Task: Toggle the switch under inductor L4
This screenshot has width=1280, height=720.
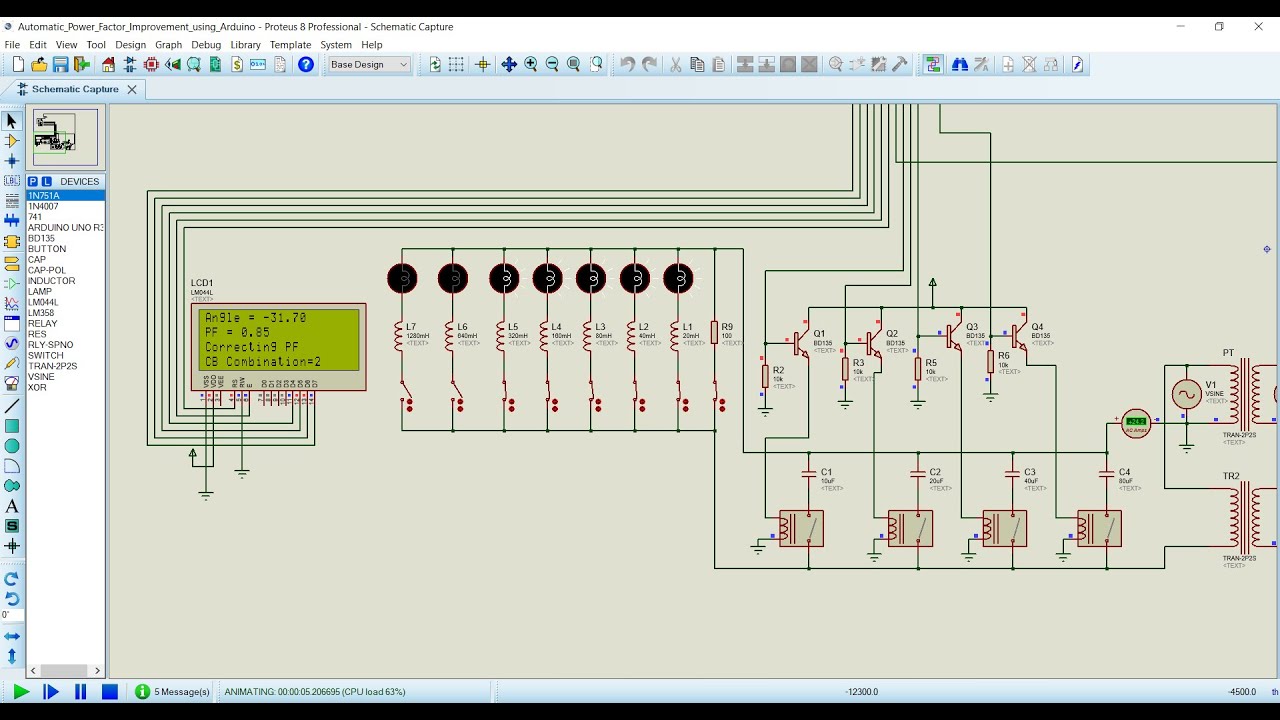Action: coord(551,395)
